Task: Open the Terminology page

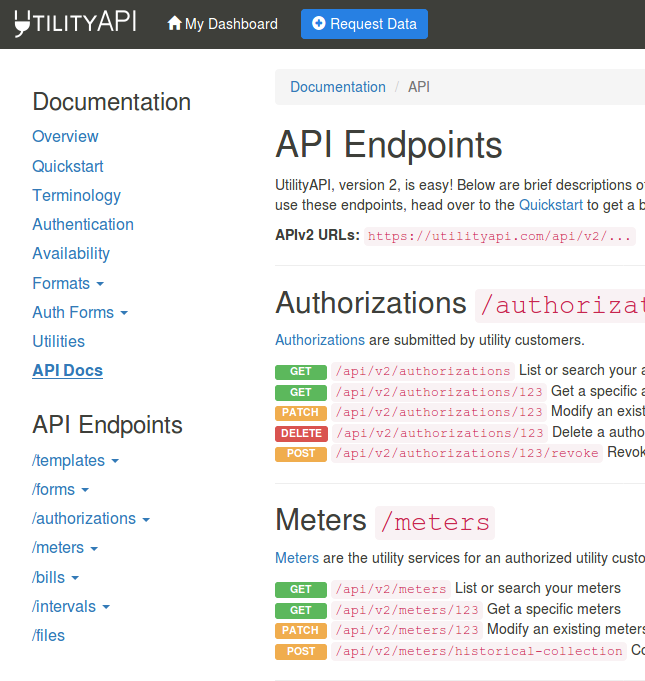Action: (x=76, y=195)
